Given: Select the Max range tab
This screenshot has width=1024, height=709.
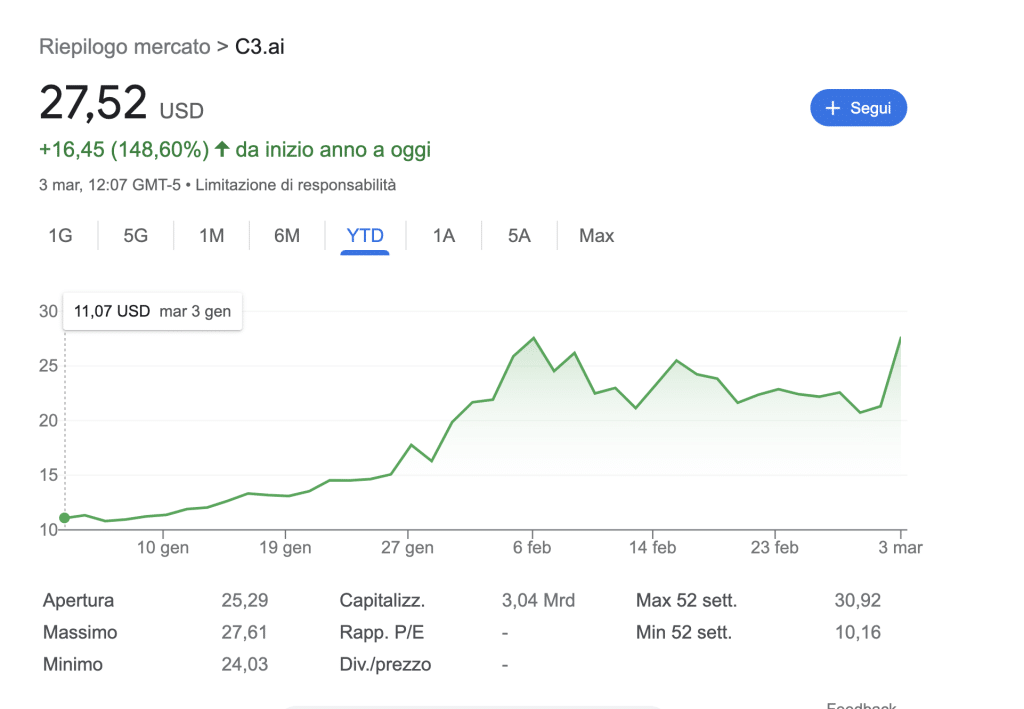Looking at the screenshot, I should pyautogui.click(x=596, y=236).
